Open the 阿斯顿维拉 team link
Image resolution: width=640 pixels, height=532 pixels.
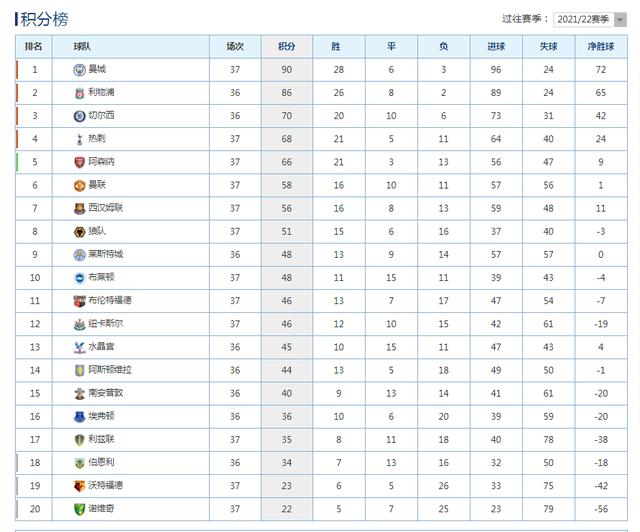(x=110, y=370)
